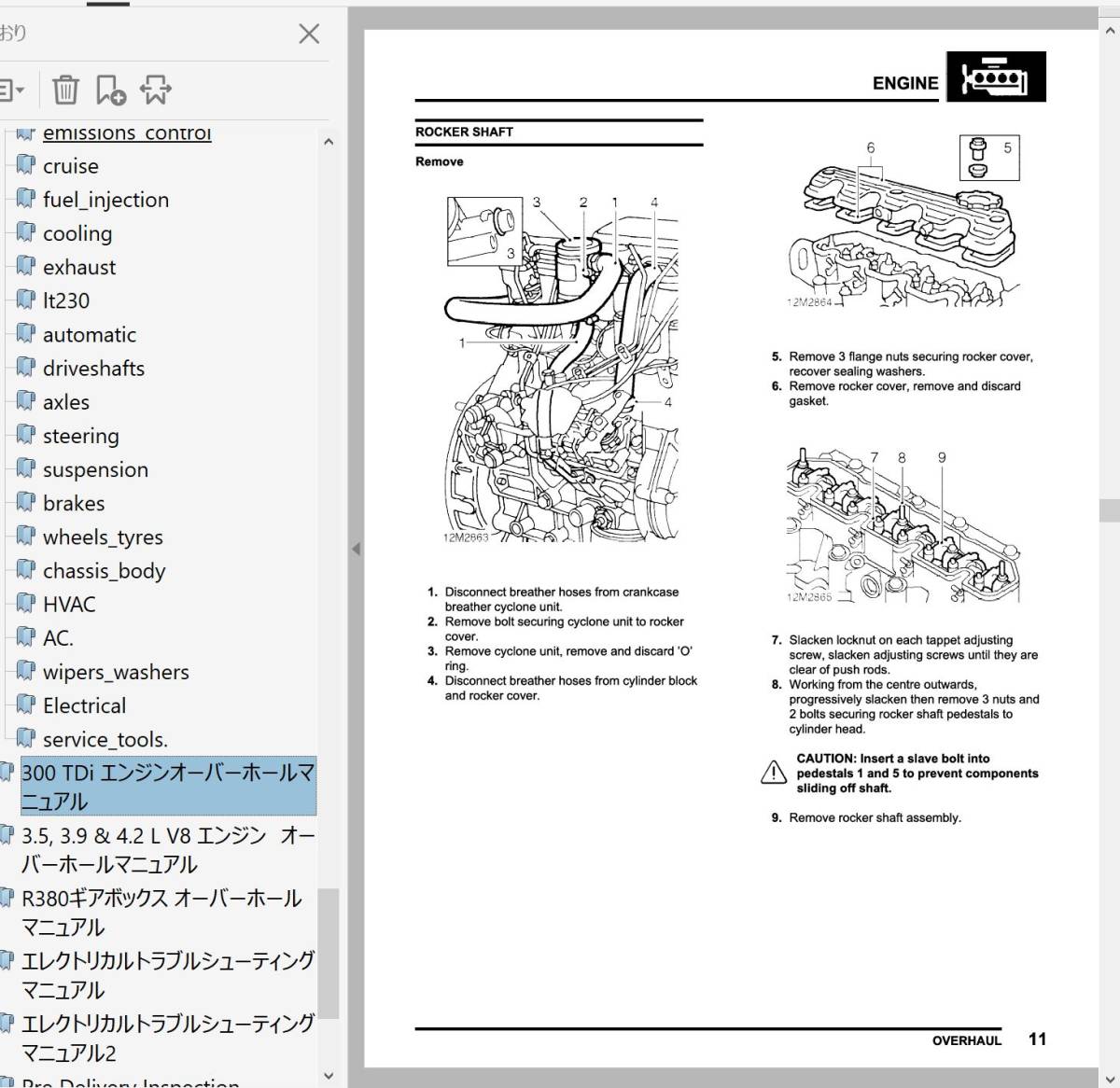Open the Electrical bookmark
This screenshot has width=1120, height=1088.
(84, 705)
